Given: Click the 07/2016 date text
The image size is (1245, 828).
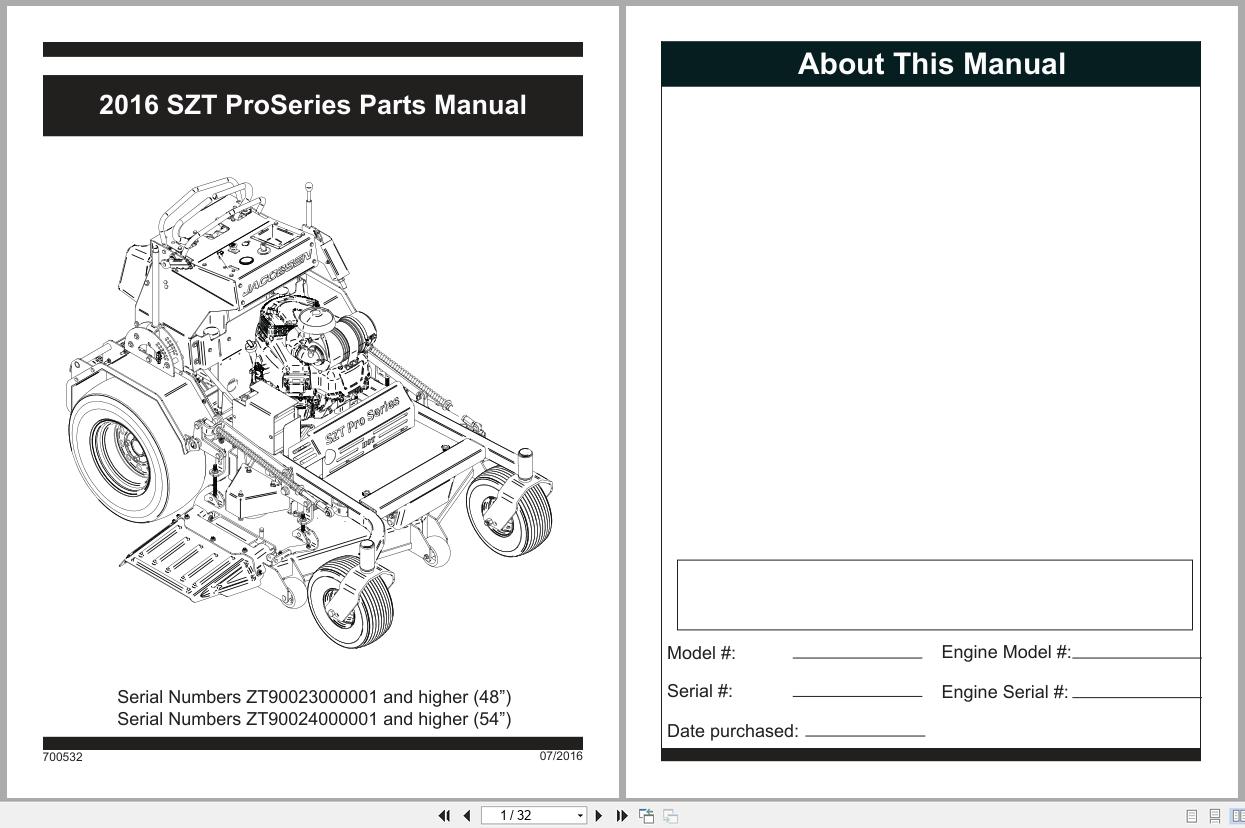Looking at the screenshot, I should coord(561,756).
